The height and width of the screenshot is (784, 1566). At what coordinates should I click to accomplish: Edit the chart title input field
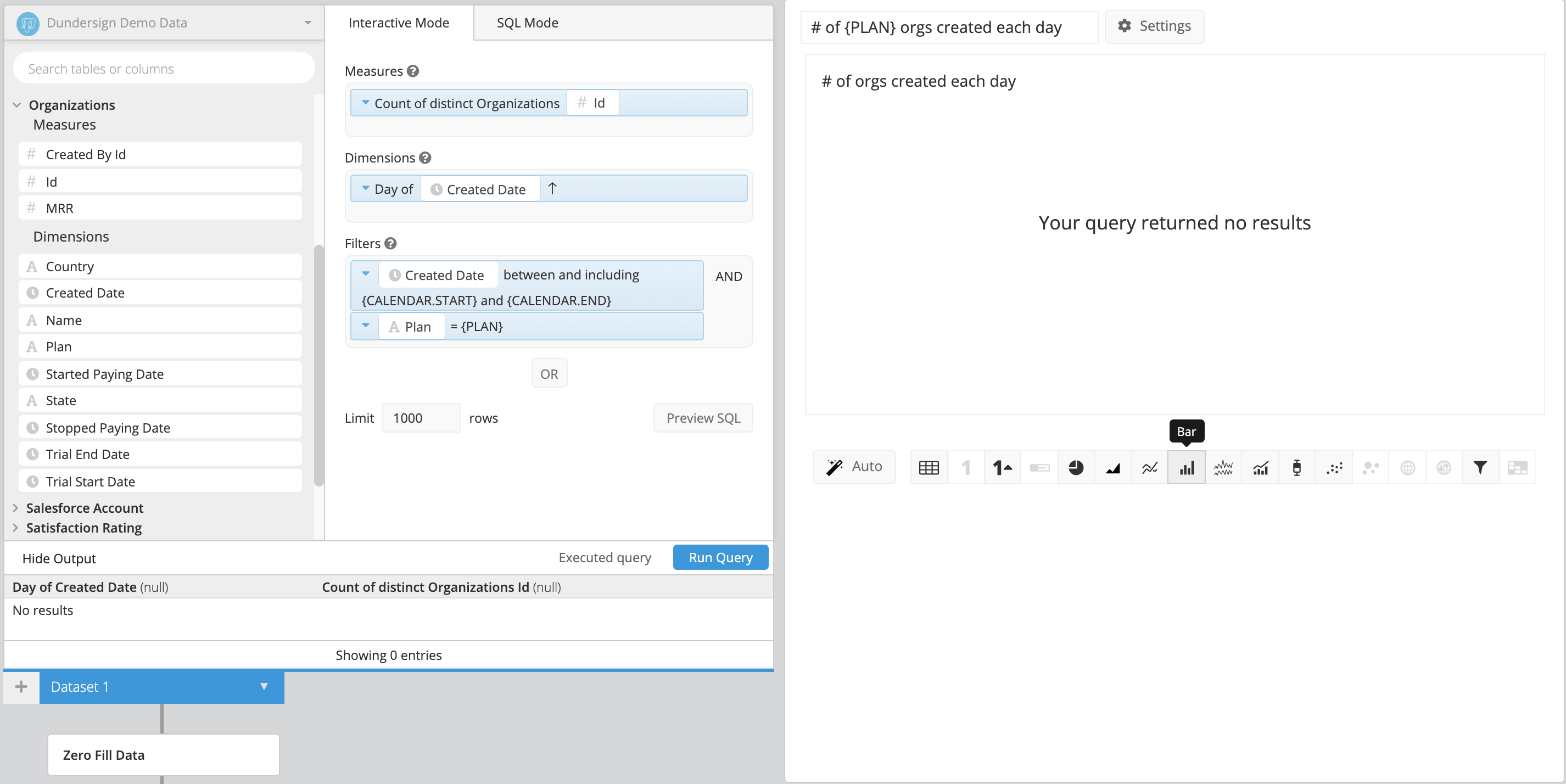(949, 27)
